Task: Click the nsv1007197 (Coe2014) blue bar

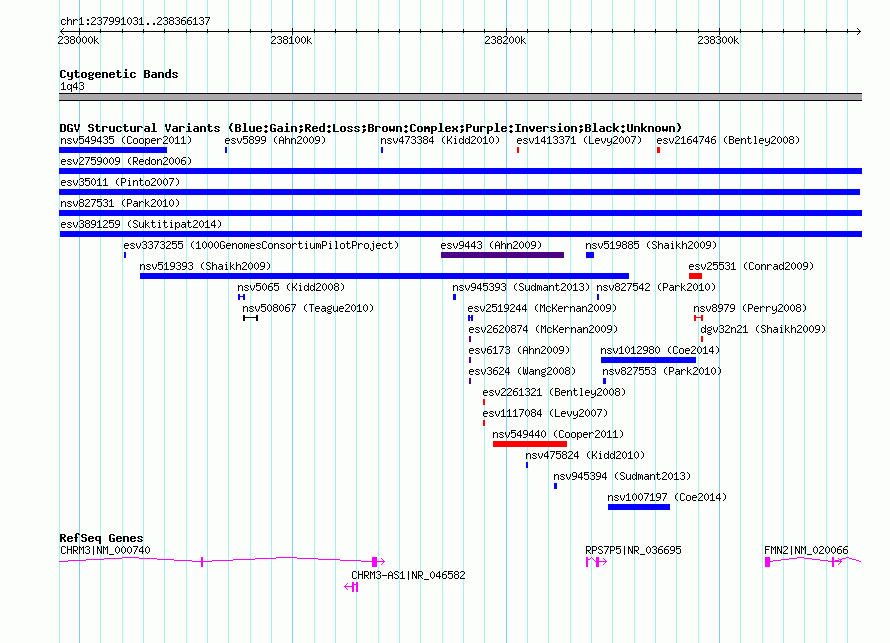Action: point(639,507)
